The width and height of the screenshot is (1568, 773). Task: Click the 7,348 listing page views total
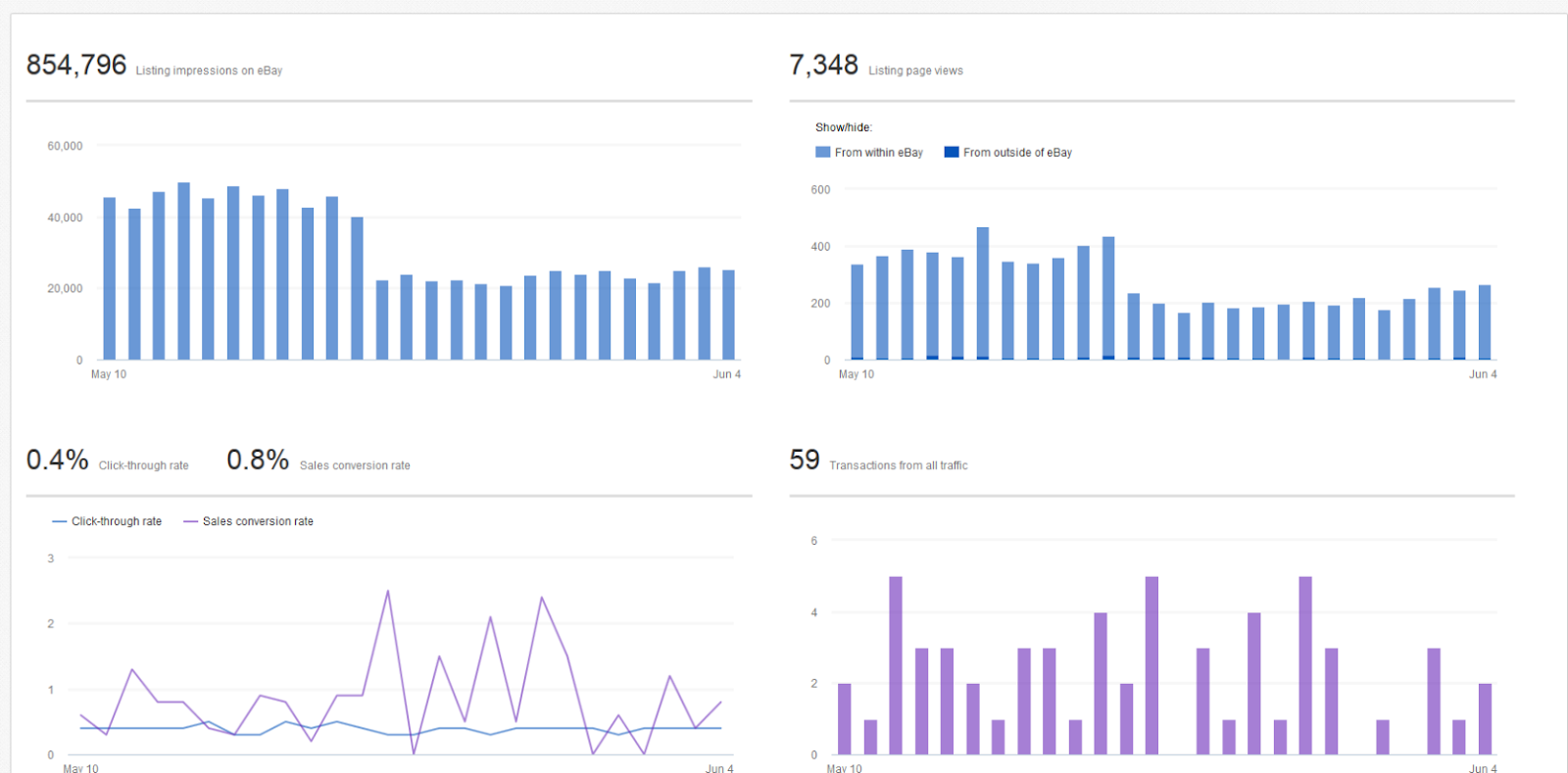tap(824, 65)
